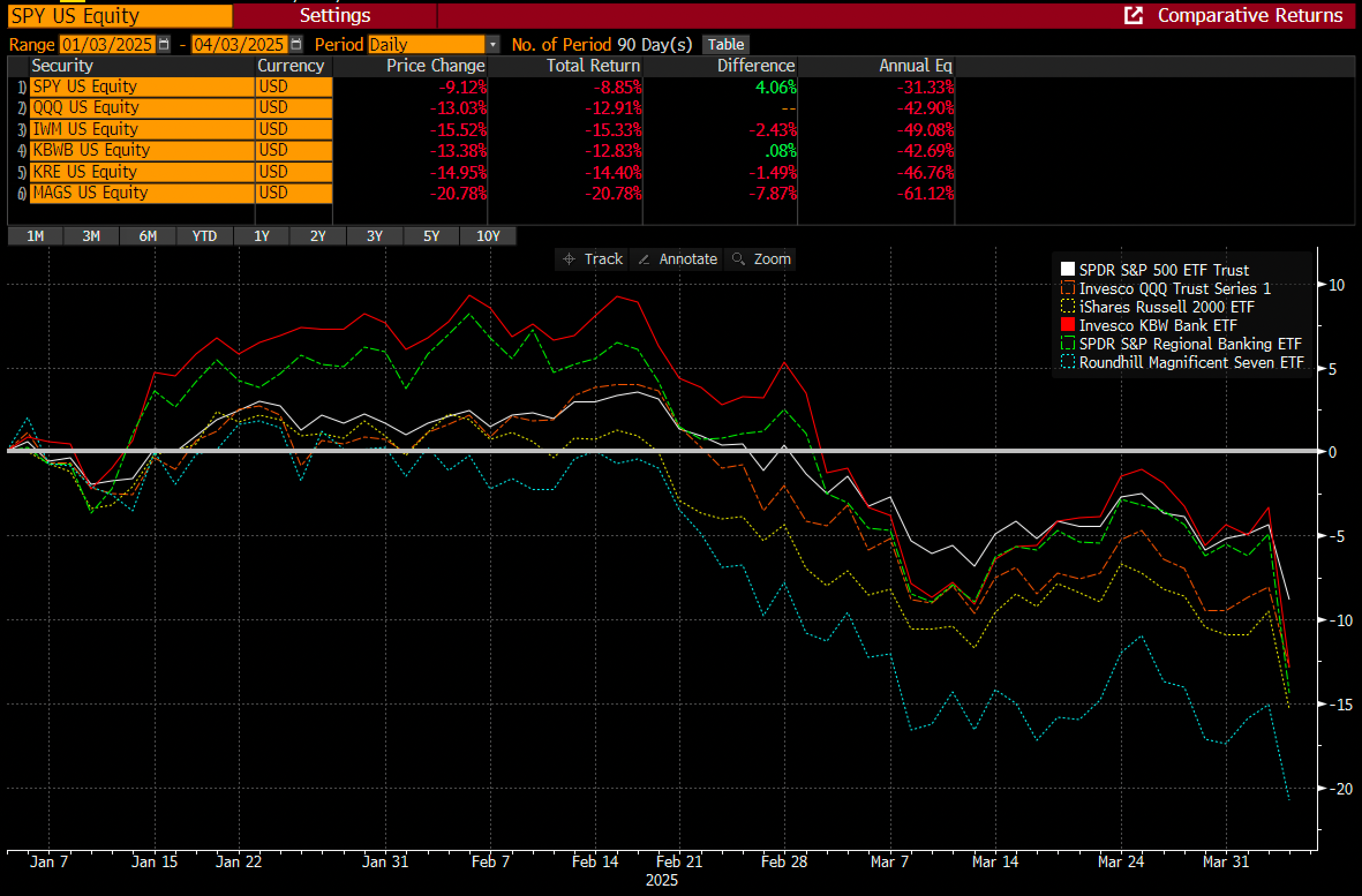The width and height of the screenshot is (1362, 896).
Task: Click the Mar 24 x-axis date label
Action: pos(1121,861)
